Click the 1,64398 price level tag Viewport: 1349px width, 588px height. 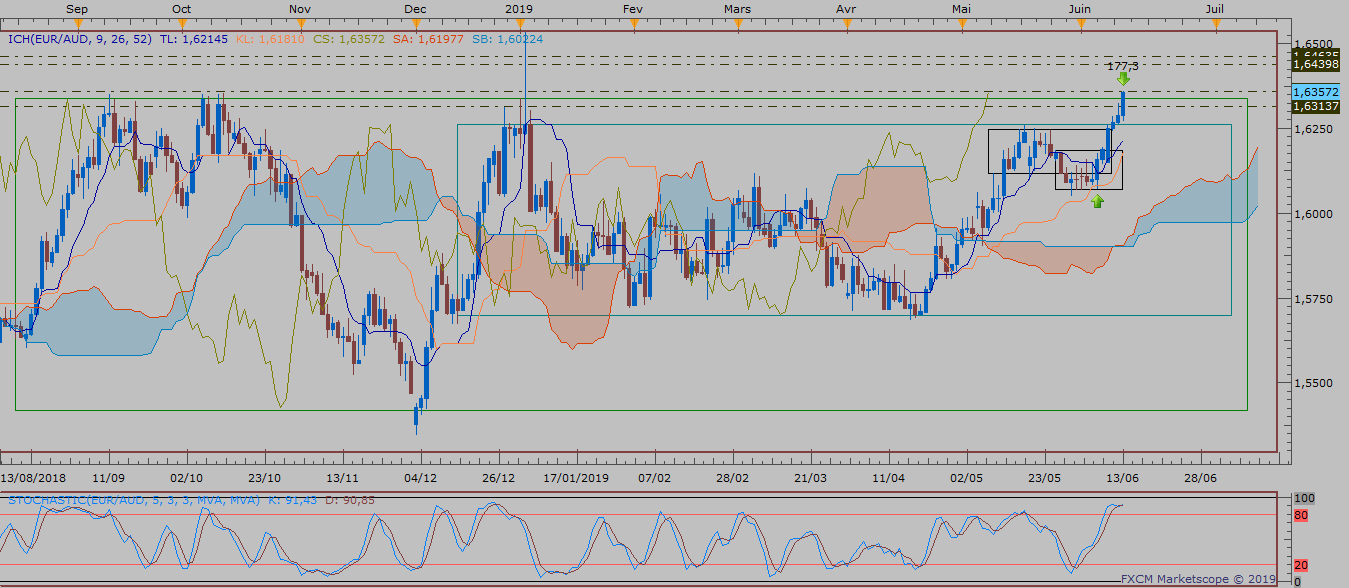coord(1316,64)
